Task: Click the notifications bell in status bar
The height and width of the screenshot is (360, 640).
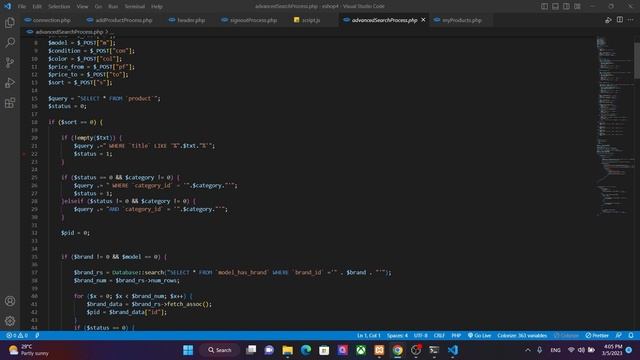Action: (631, 336)
